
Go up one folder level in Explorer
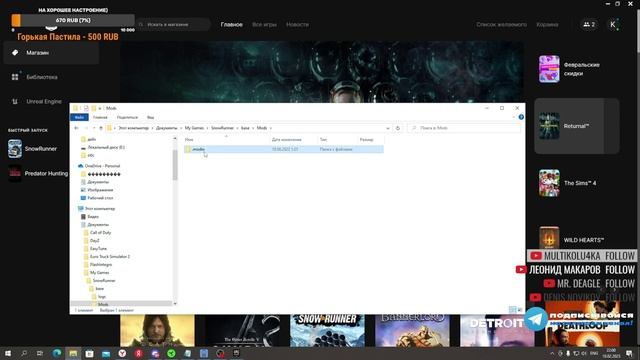point(101,128)
